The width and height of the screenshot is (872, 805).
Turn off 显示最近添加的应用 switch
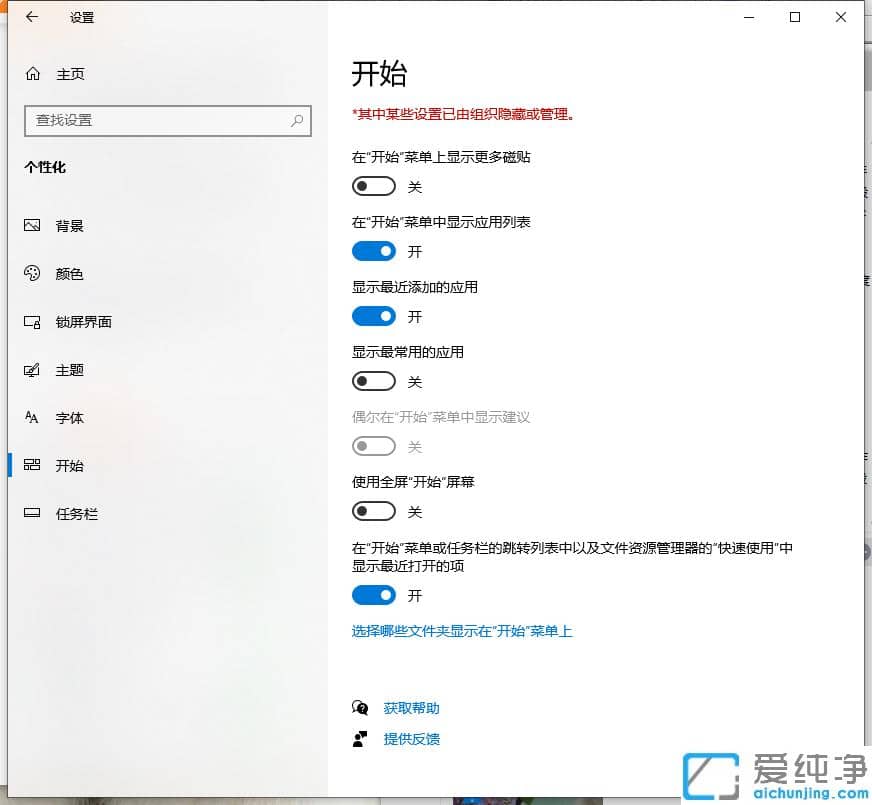point(374,316)
